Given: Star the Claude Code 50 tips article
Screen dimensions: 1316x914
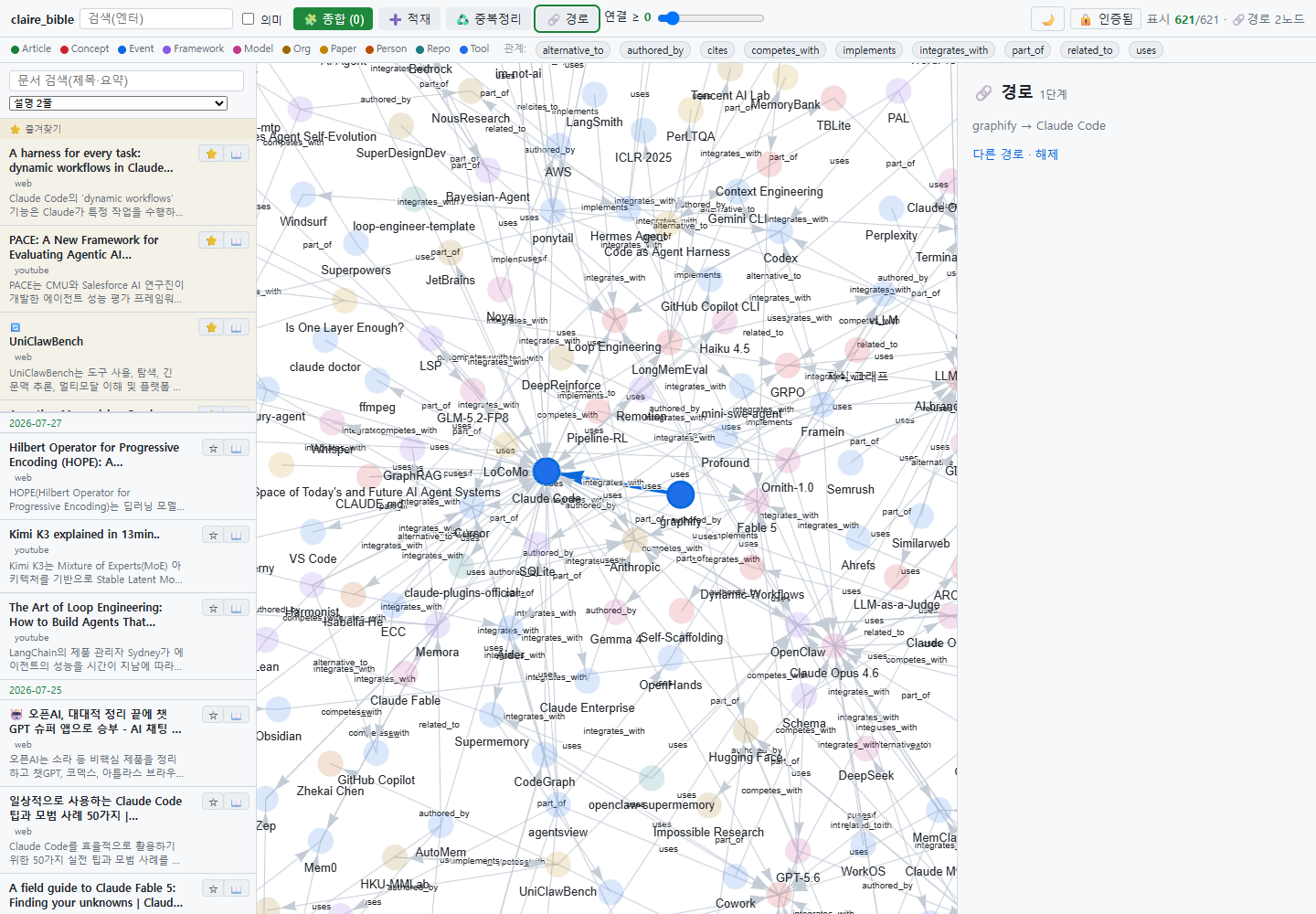Looking at the screenshot, I should 212,802.
